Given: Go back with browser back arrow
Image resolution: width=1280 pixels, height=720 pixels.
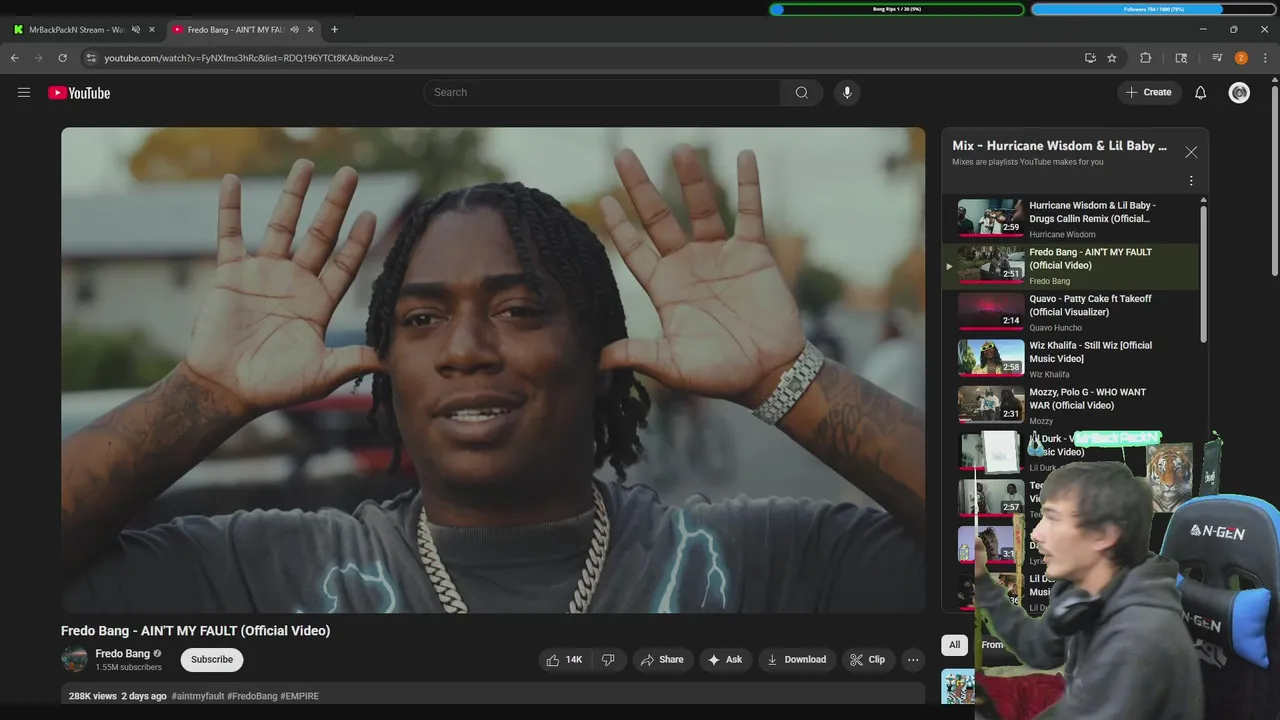Looking at the screenshot, I should pyautogui.click(x=15, y=58).
